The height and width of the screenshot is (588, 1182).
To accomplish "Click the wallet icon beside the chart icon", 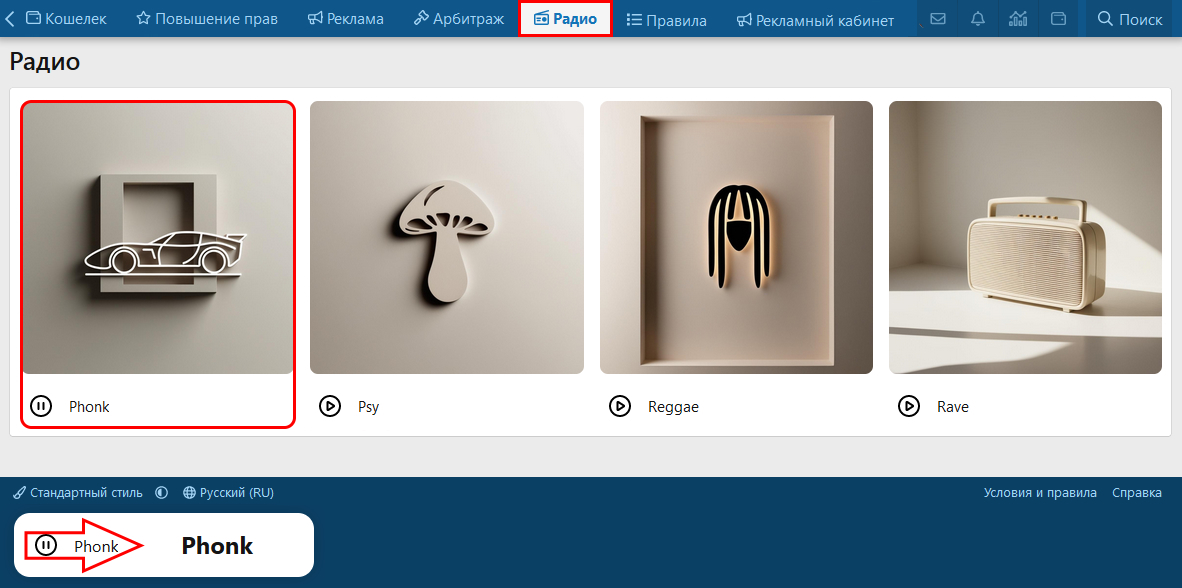I will [1058, 19].
